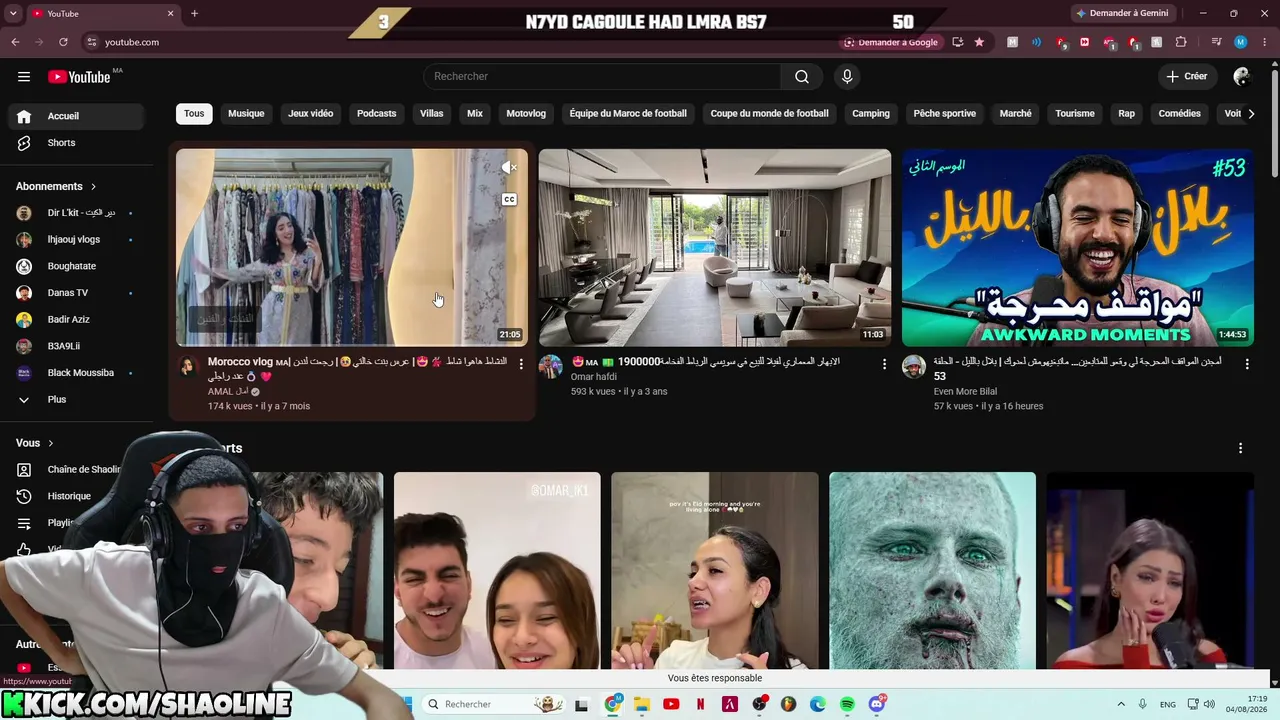Open more options for the Morocco vlog video
Image resolution: width=1280 pixels, height=720 pixels.
pos(521,365)
